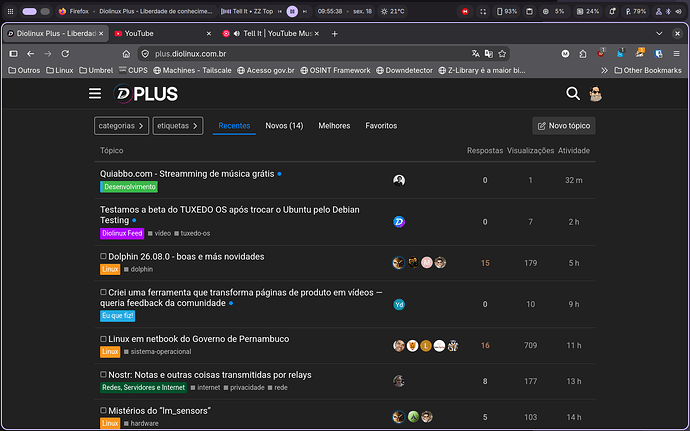690x431 pixels.
Task: Open the weather 21°C indicator
Action: click(x=393, y=11)
